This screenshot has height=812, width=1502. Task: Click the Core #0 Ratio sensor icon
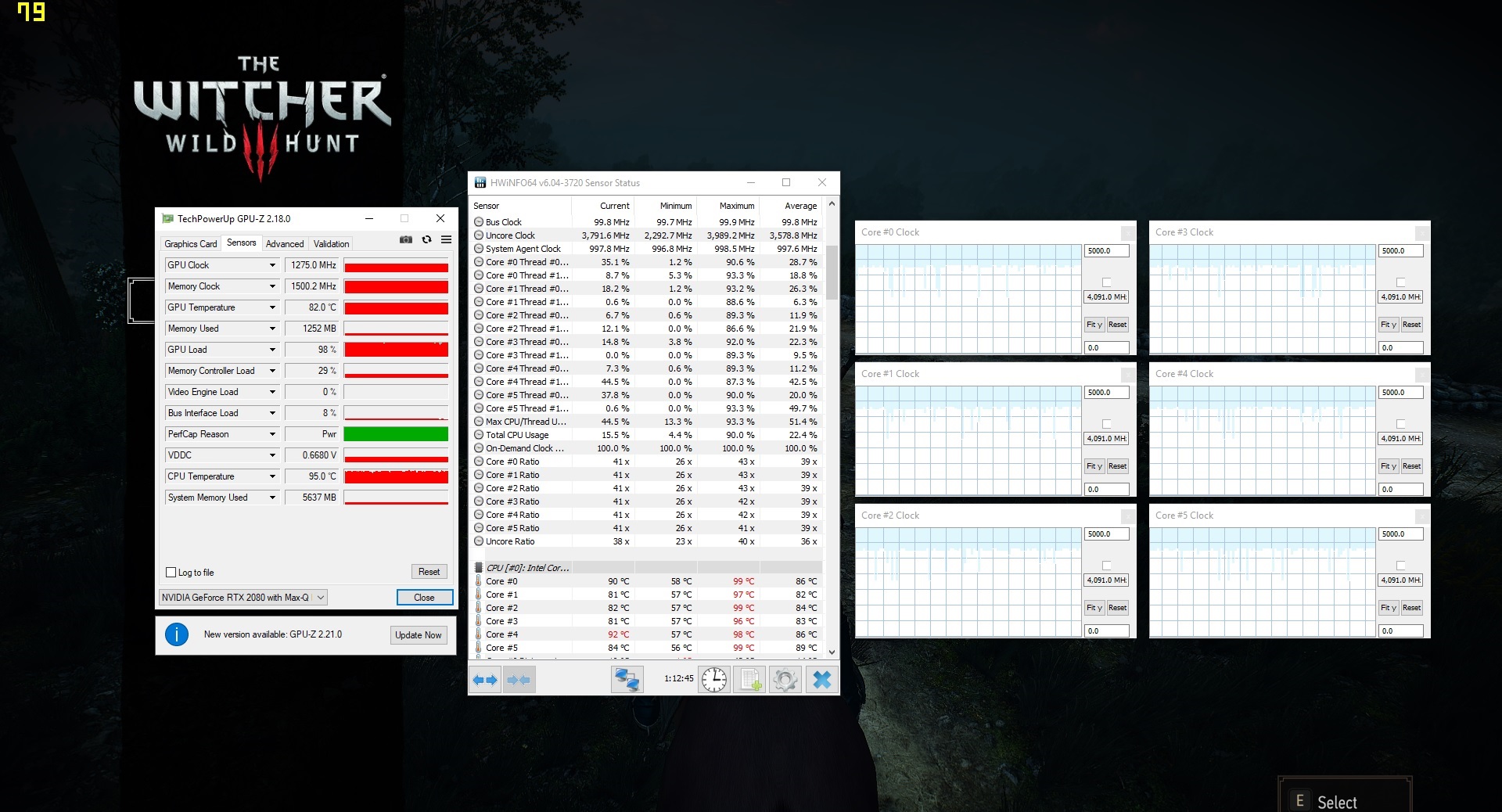[x=479, y=462]
